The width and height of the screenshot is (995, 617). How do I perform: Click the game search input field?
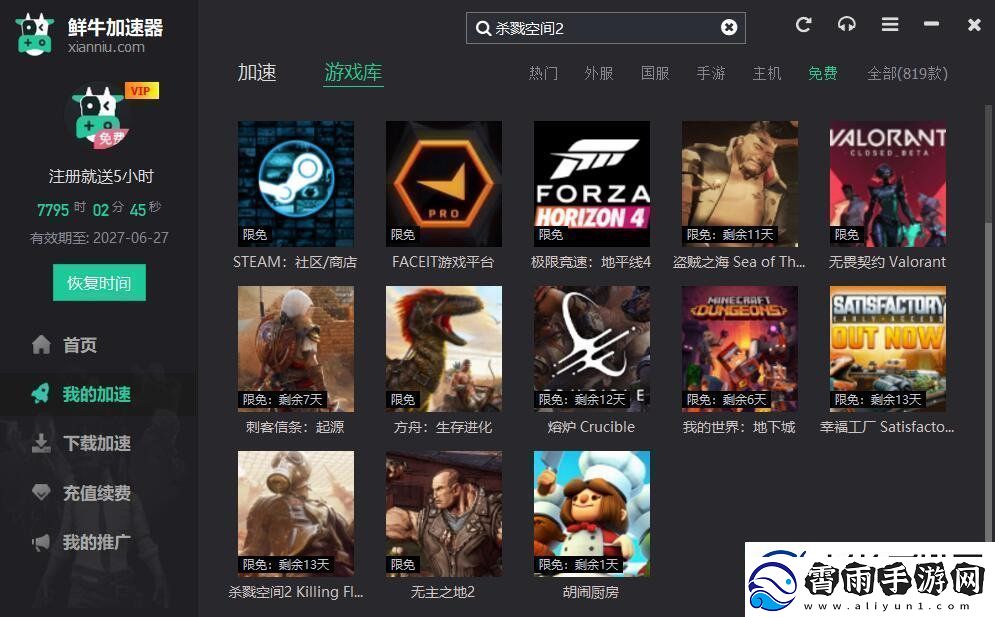coord(605,28)
